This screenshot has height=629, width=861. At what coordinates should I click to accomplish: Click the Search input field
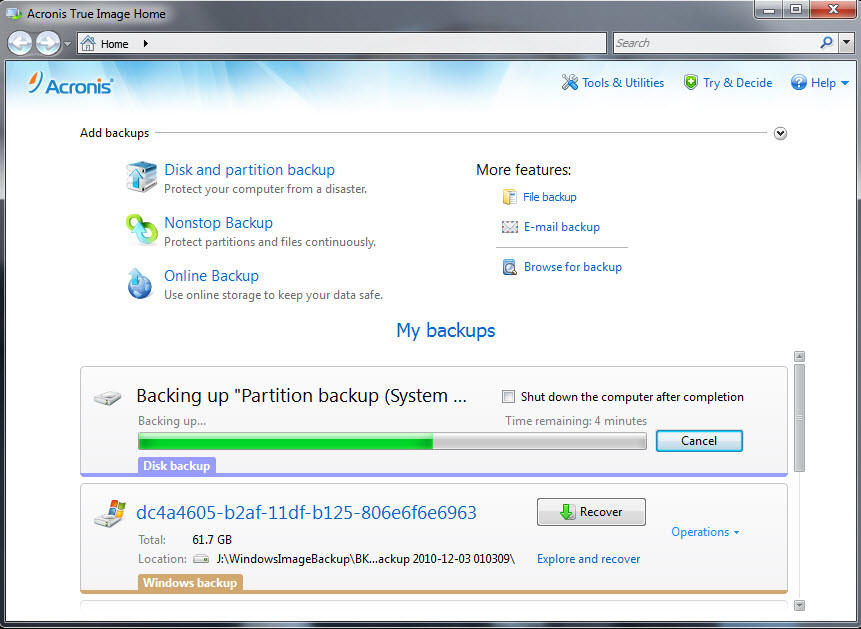(x=715, y=43)
